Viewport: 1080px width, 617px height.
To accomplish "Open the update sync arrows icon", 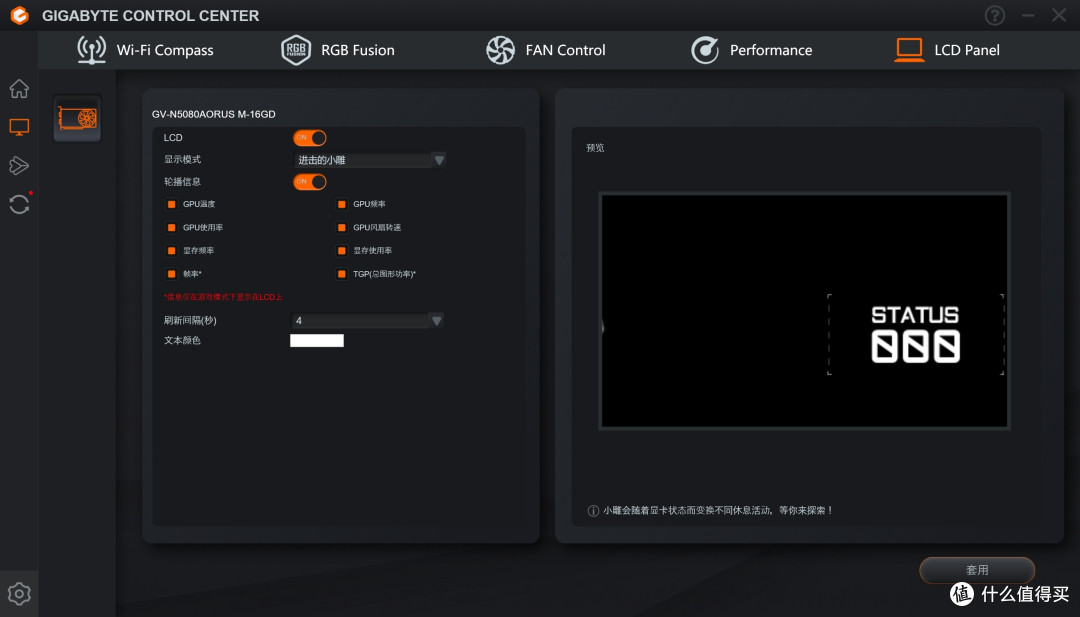I will [x=19, y=204].
